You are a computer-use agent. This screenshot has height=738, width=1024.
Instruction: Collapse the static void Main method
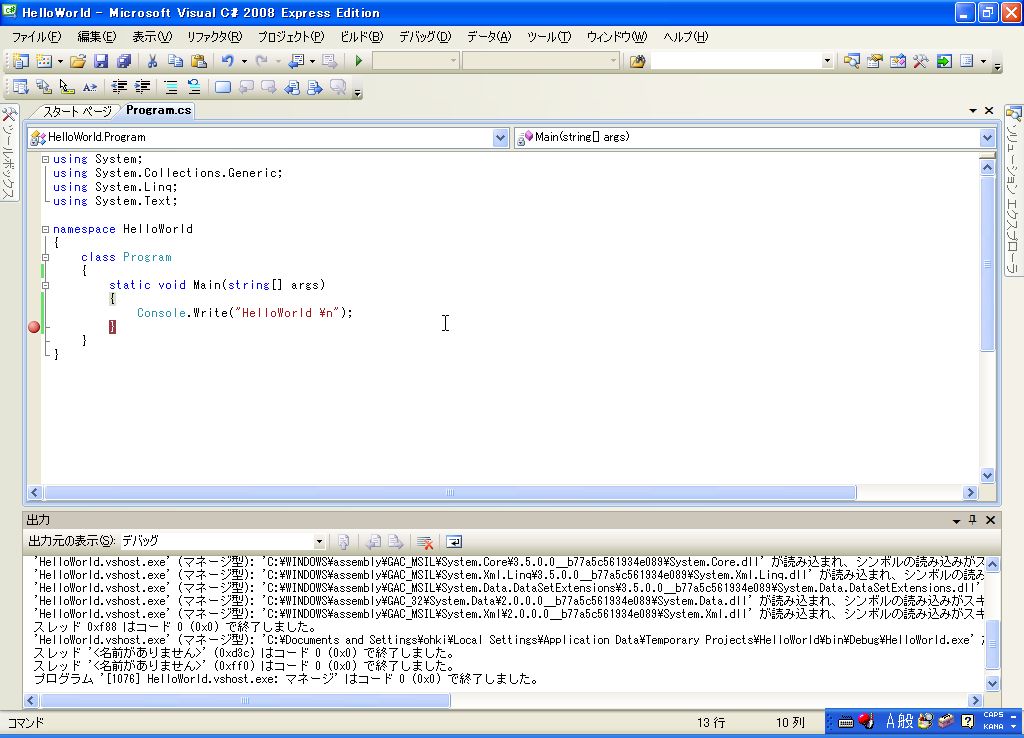pyautogui.click(x=46, y=285)
